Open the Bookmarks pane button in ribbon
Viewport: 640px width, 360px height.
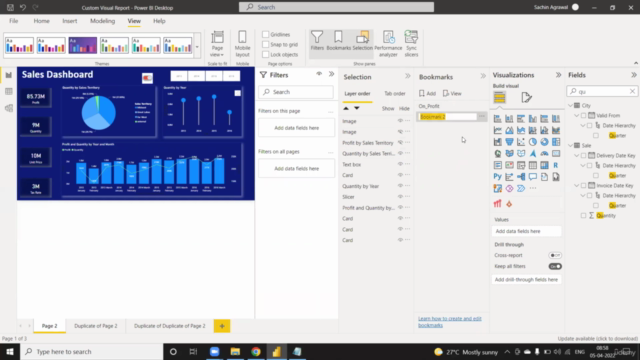click(x=338, y=41)
